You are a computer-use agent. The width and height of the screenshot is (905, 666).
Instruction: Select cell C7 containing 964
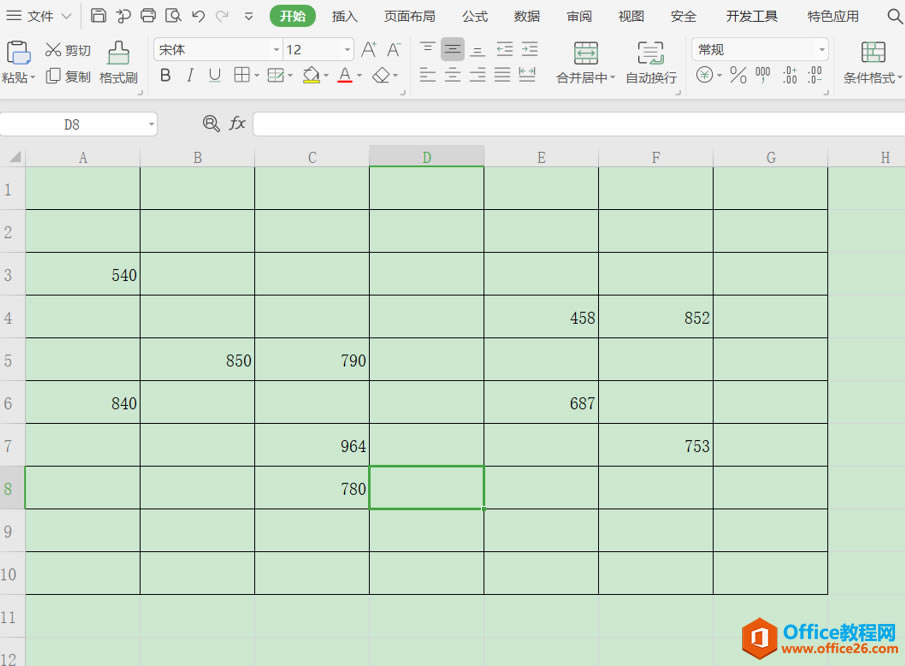pos(312,446)
